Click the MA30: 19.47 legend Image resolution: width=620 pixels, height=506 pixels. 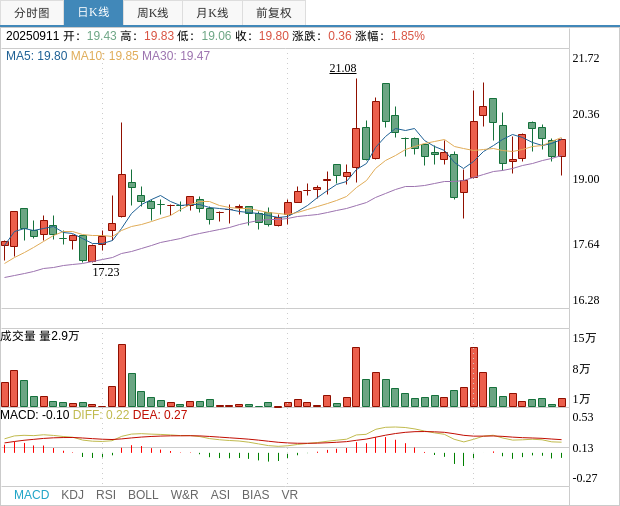(x=176, y=56)
